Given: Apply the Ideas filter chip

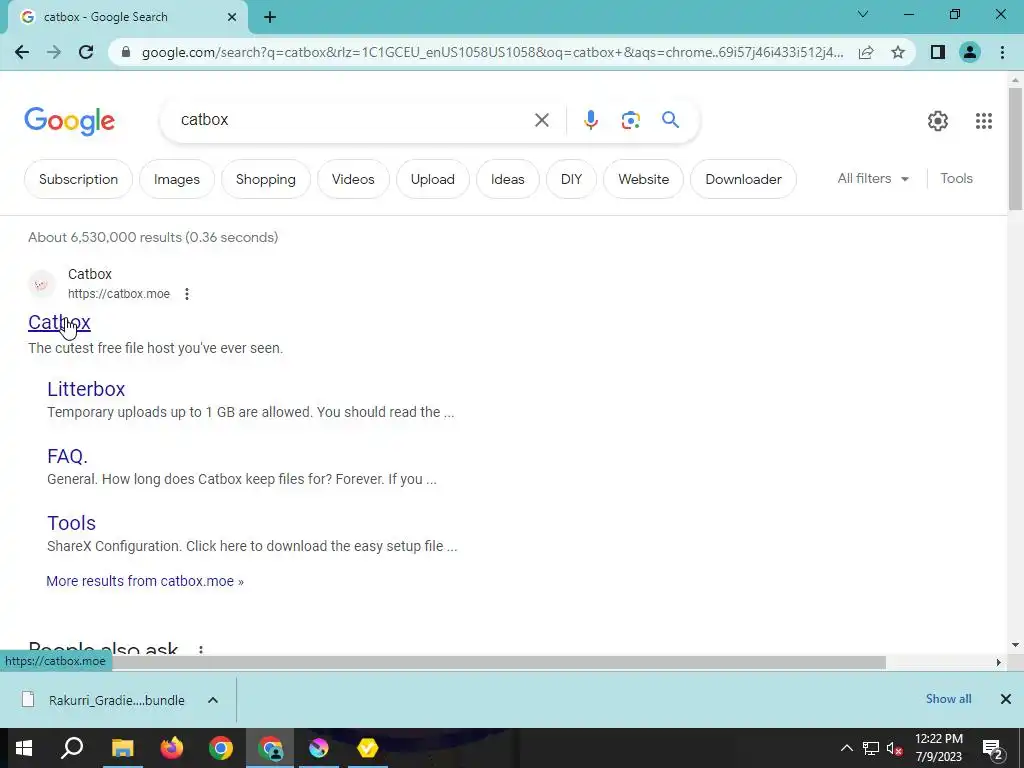Looking at the screenshot, I should coord(507,179).
